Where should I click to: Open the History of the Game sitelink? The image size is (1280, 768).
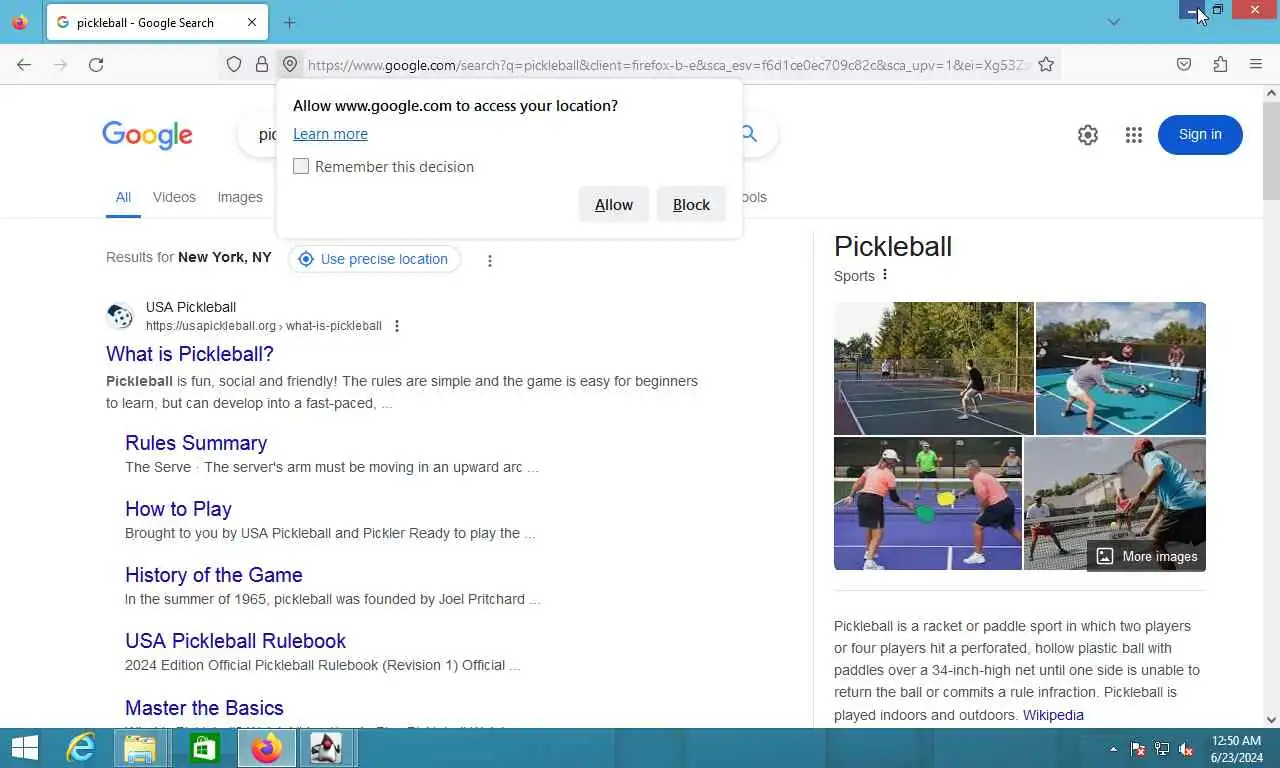click(x=214, y=575)
